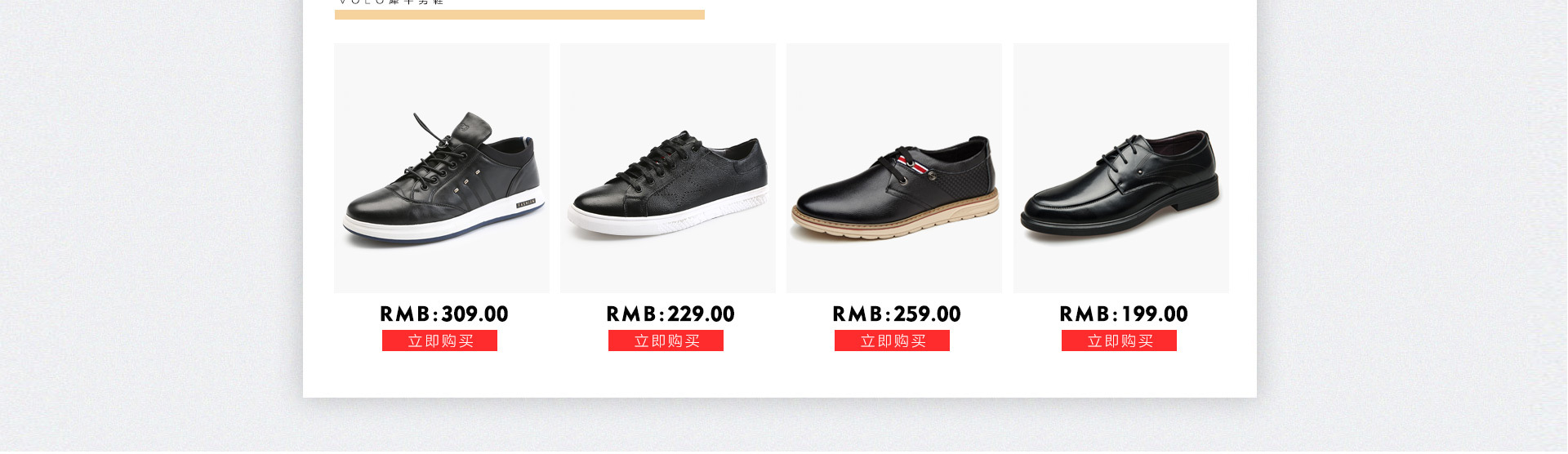
Task: Open the black sneaker with navy sole image
Action: click(x=442, y=168)
